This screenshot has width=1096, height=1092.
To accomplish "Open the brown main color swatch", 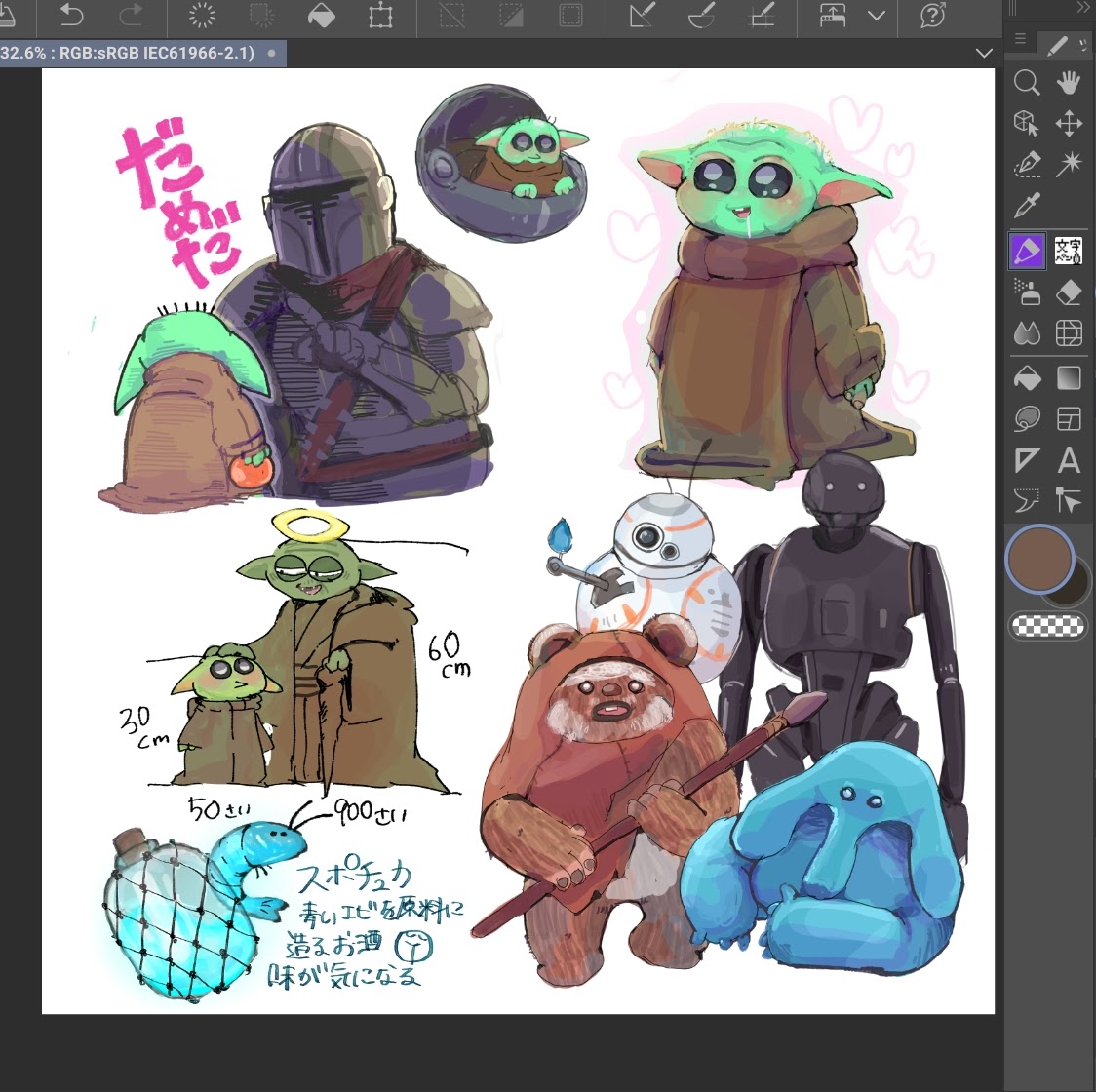I will [1037, 560].
